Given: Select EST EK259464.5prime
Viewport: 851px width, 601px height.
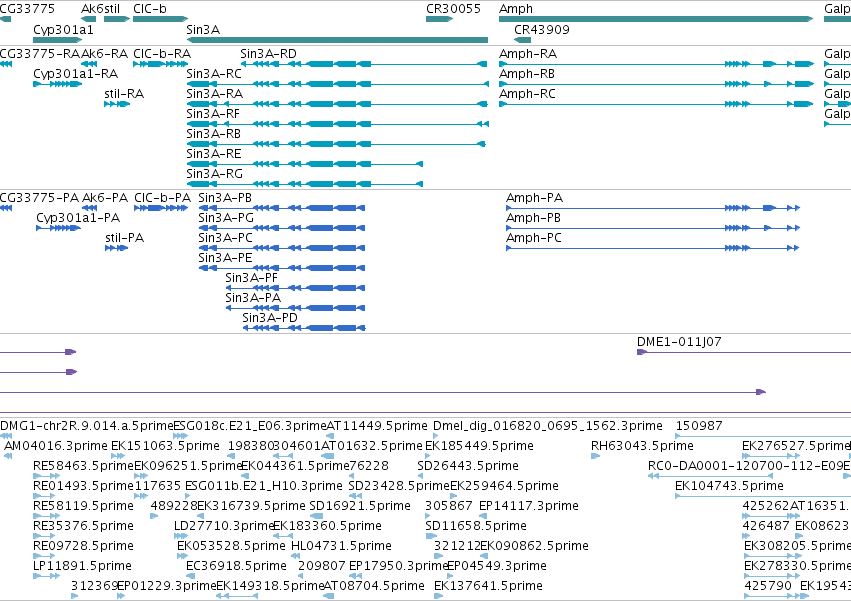Looking at the screenshot, I should pyautogui.click(x=454, y=496).
